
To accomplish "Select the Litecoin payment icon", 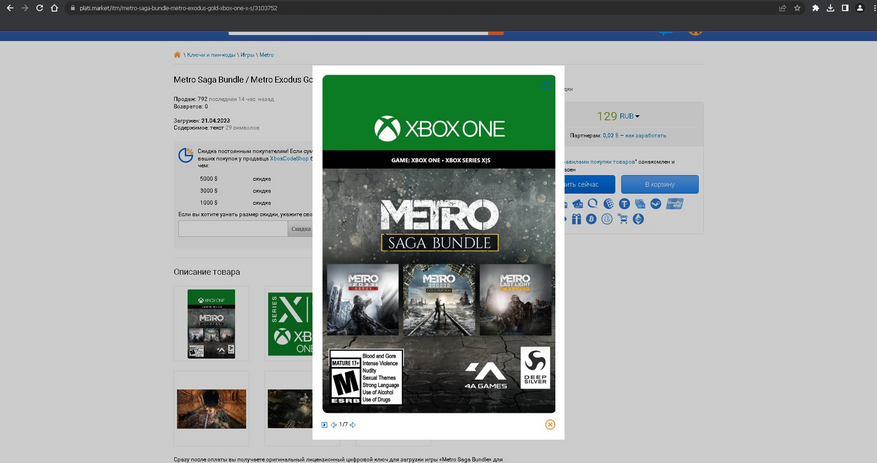I will point(607,219).
